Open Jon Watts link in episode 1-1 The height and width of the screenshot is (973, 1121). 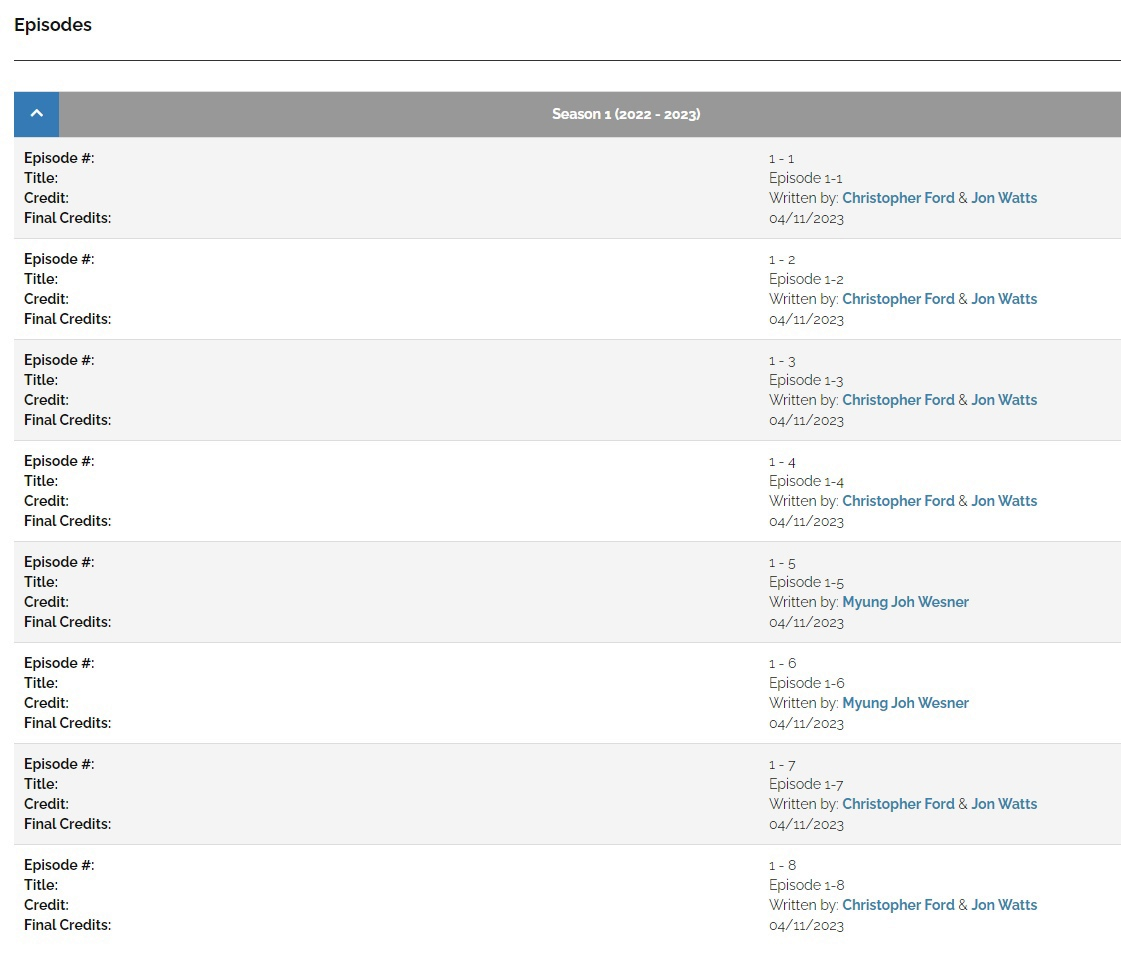point(1004,198)
